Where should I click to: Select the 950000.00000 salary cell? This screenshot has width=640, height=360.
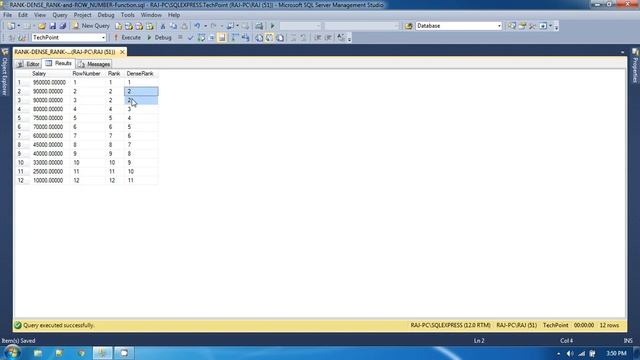49,82
